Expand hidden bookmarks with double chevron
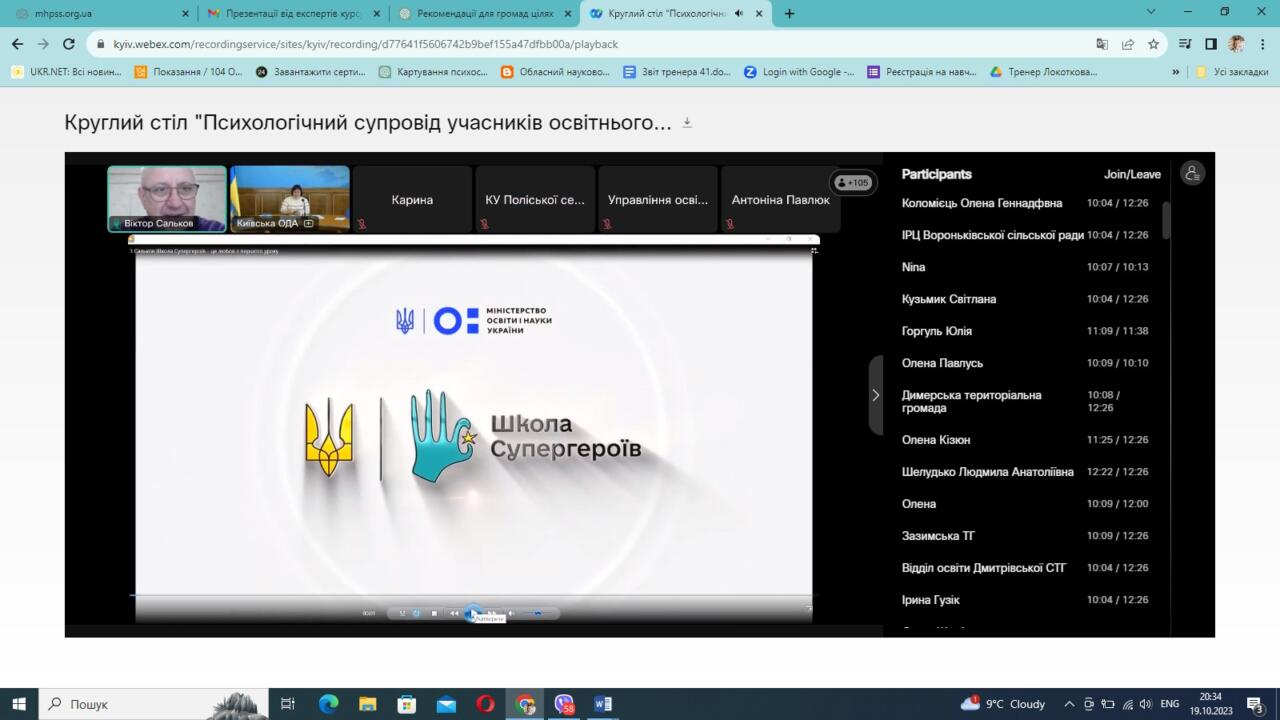Screen dimensions: 1280x720 click(1176, 72)
